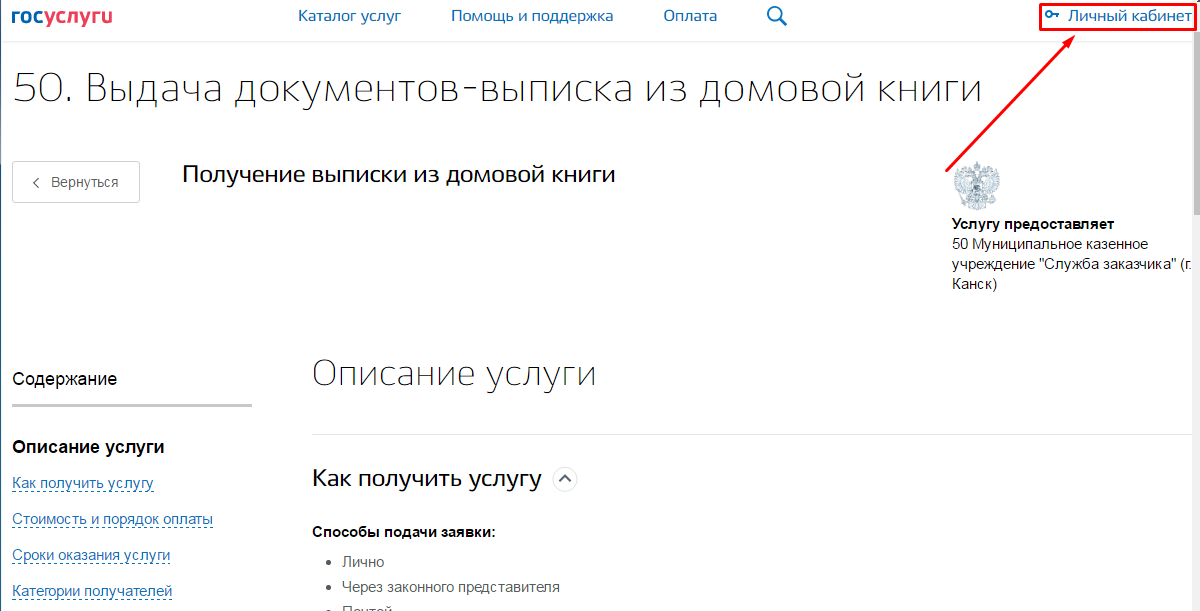Navigate to 'Категории получателей' section
This screenshot has height=611, width=1200.
point(92,591)
